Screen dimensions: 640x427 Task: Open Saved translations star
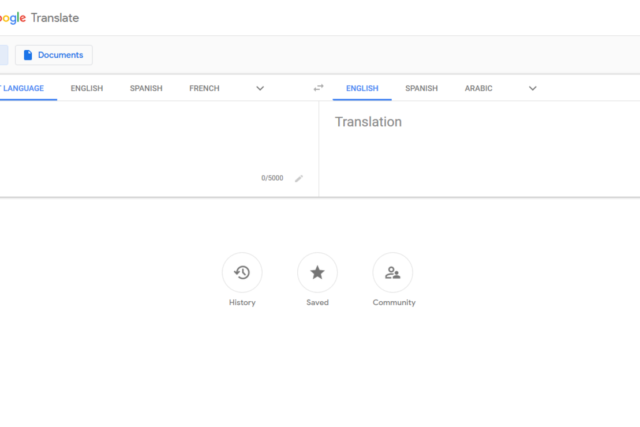tap(318, 272)
